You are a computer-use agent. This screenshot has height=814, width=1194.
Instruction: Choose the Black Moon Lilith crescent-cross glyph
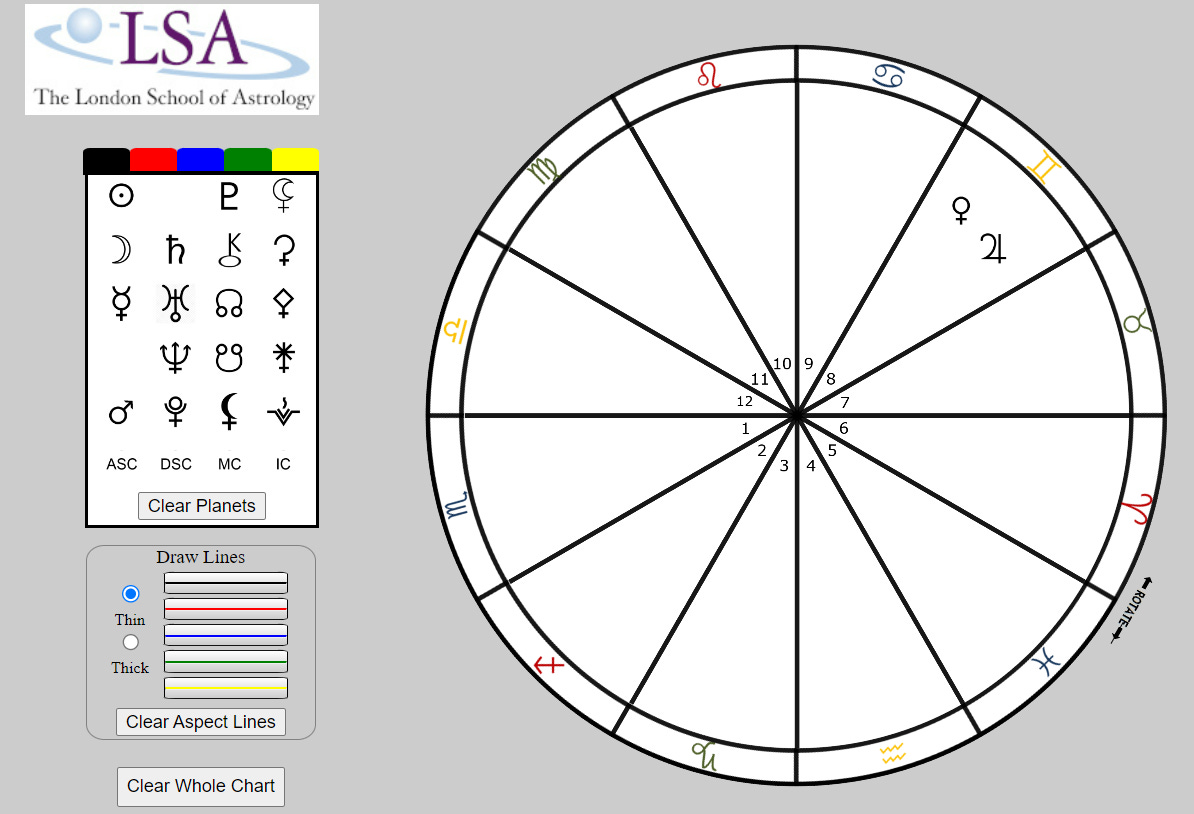pos(283,196)
